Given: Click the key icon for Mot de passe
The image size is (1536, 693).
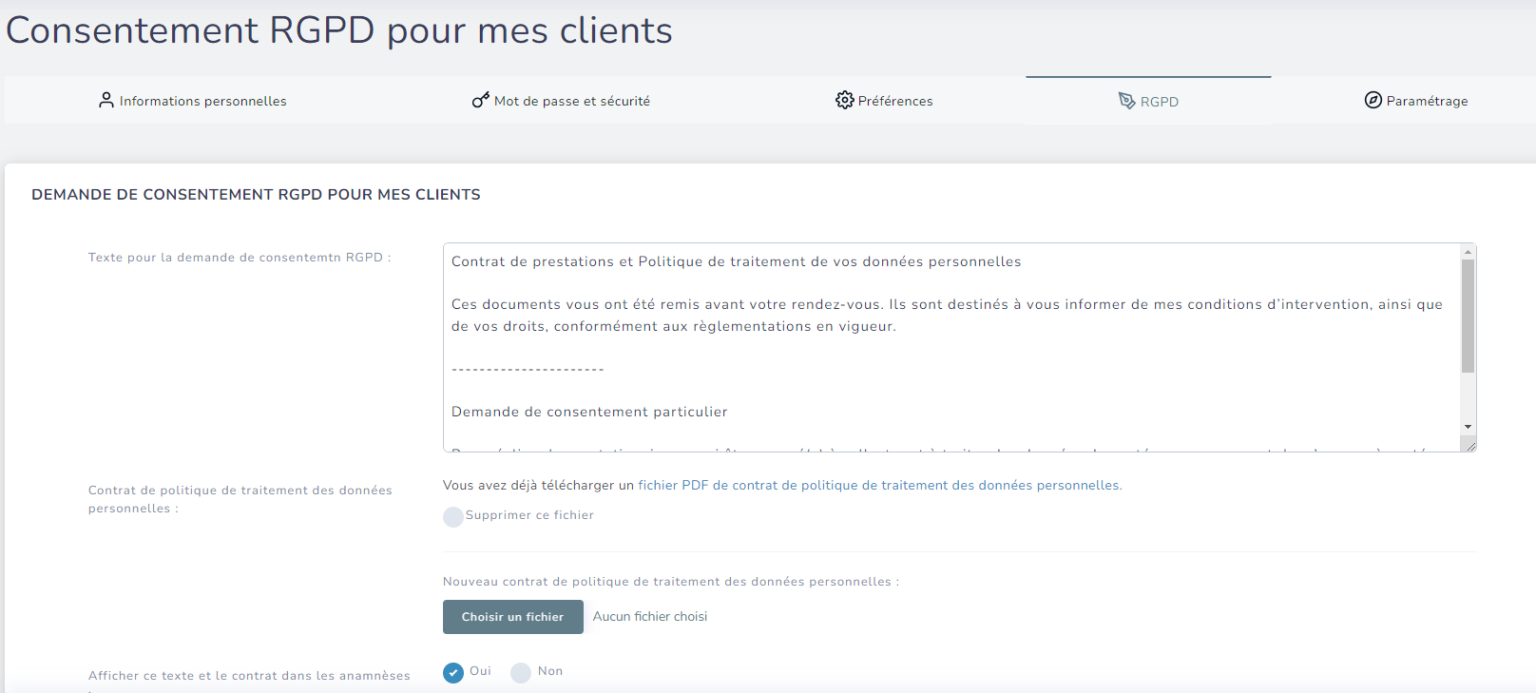Looking at the screenshot, I should [x=481, y=101].
